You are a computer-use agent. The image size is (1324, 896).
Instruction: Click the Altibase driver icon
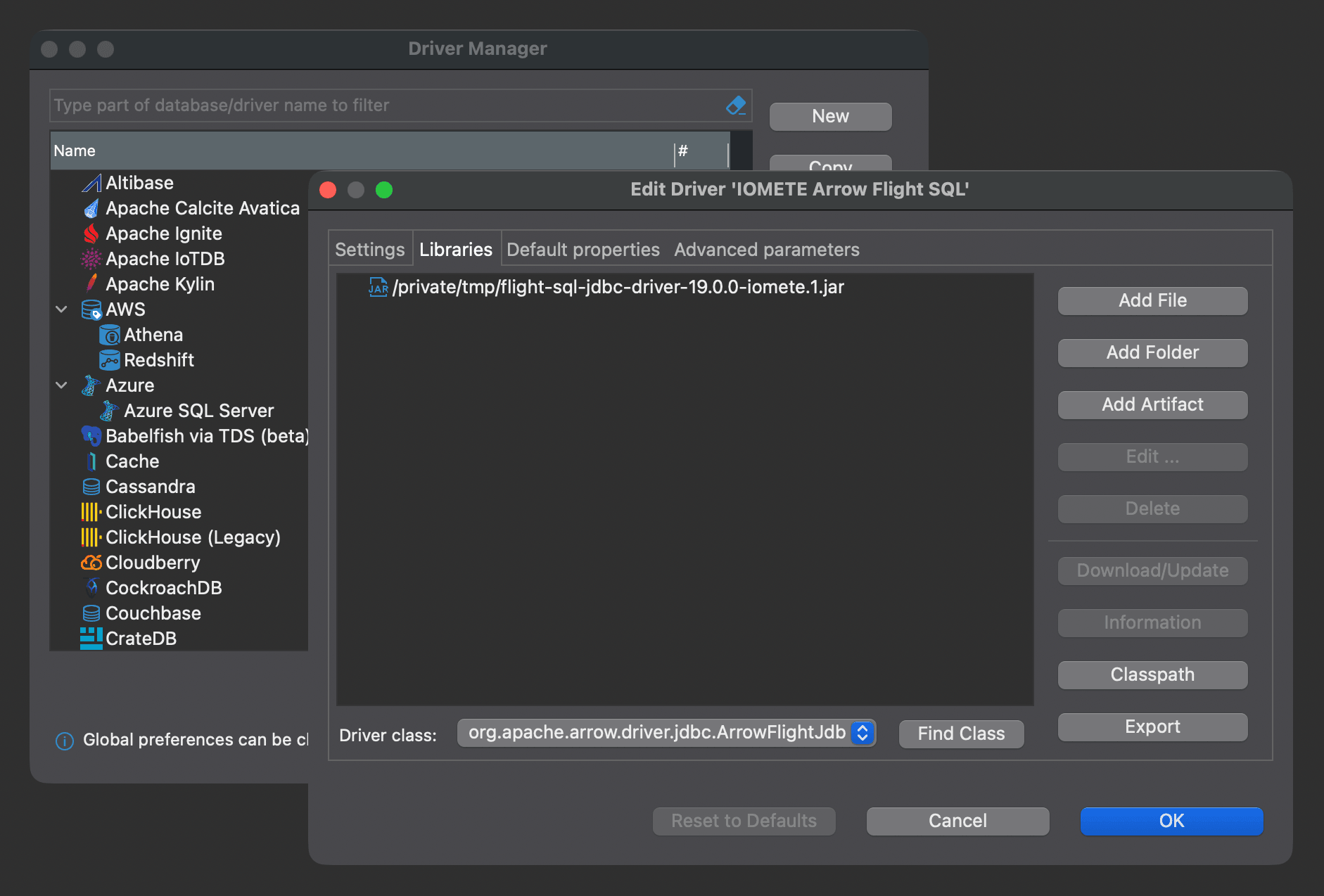[91, 183]
